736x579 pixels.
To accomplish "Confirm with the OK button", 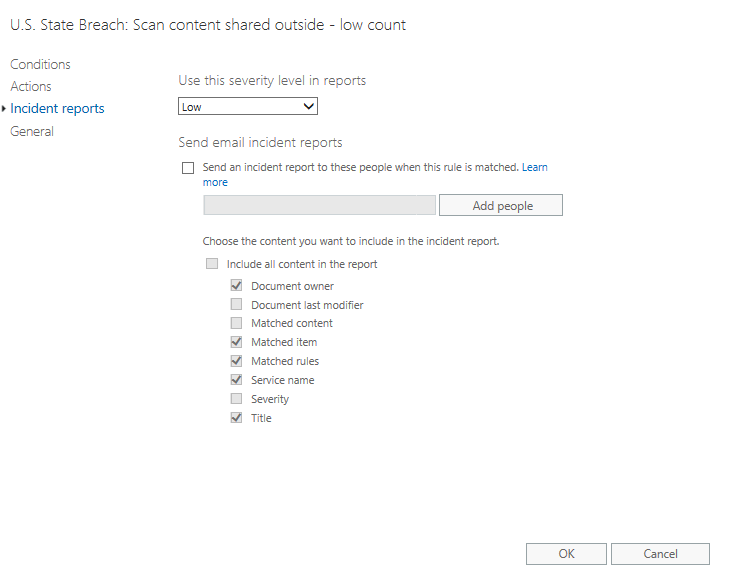I will click(x=566, y=554).
